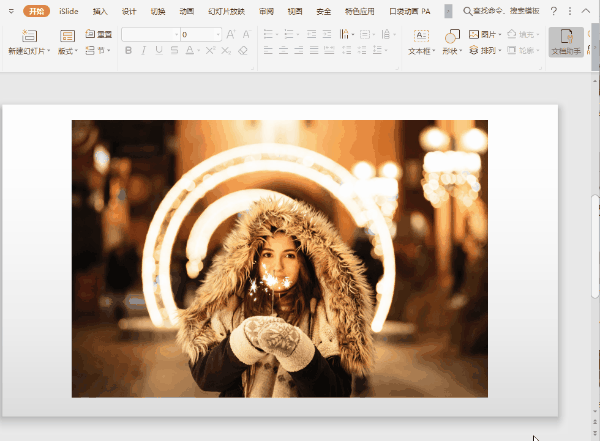Click the 新建幻灯片 new slide icon

29,36
